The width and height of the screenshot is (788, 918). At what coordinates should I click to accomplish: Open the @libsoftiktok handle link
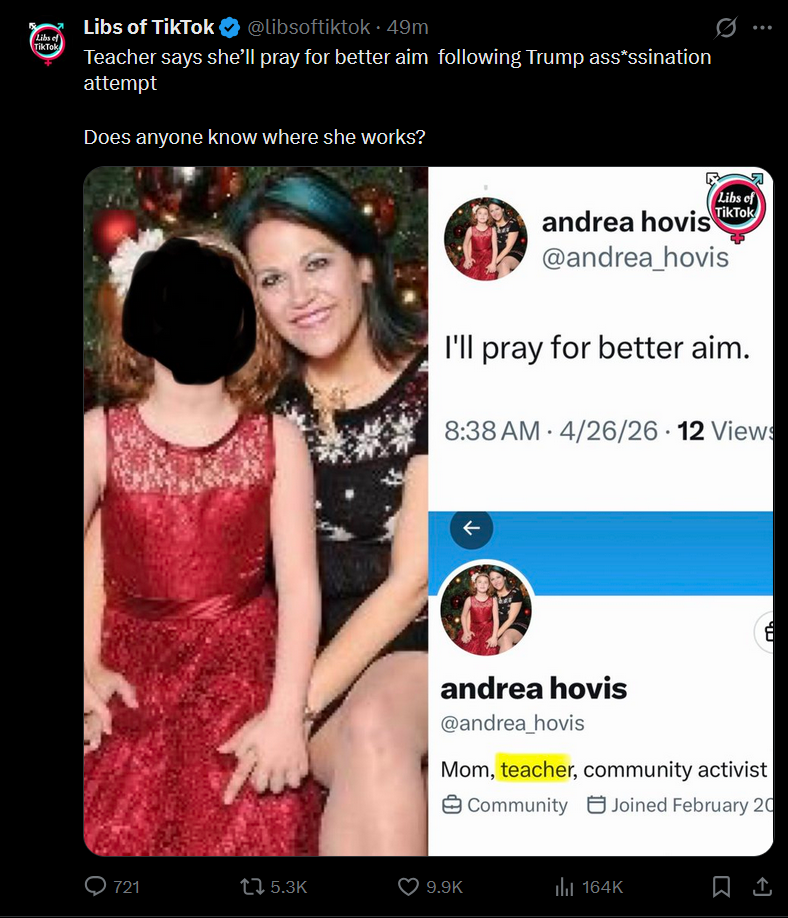pyautogui.click(x=309, y=27)
